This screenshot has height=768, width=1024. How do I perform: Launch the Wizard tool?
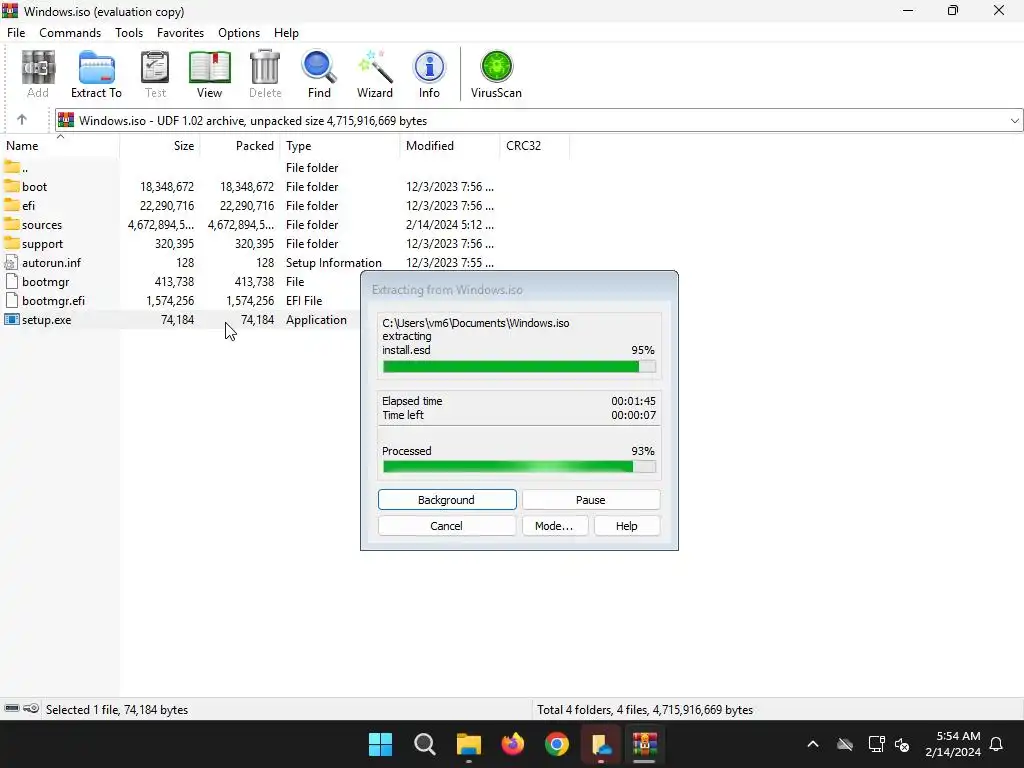[x=375, y=74]
